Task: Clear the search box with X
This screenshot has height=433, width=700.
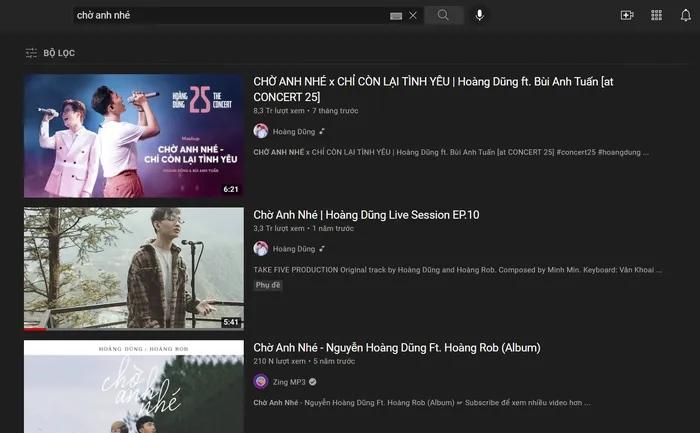Action: pos(413,16)
